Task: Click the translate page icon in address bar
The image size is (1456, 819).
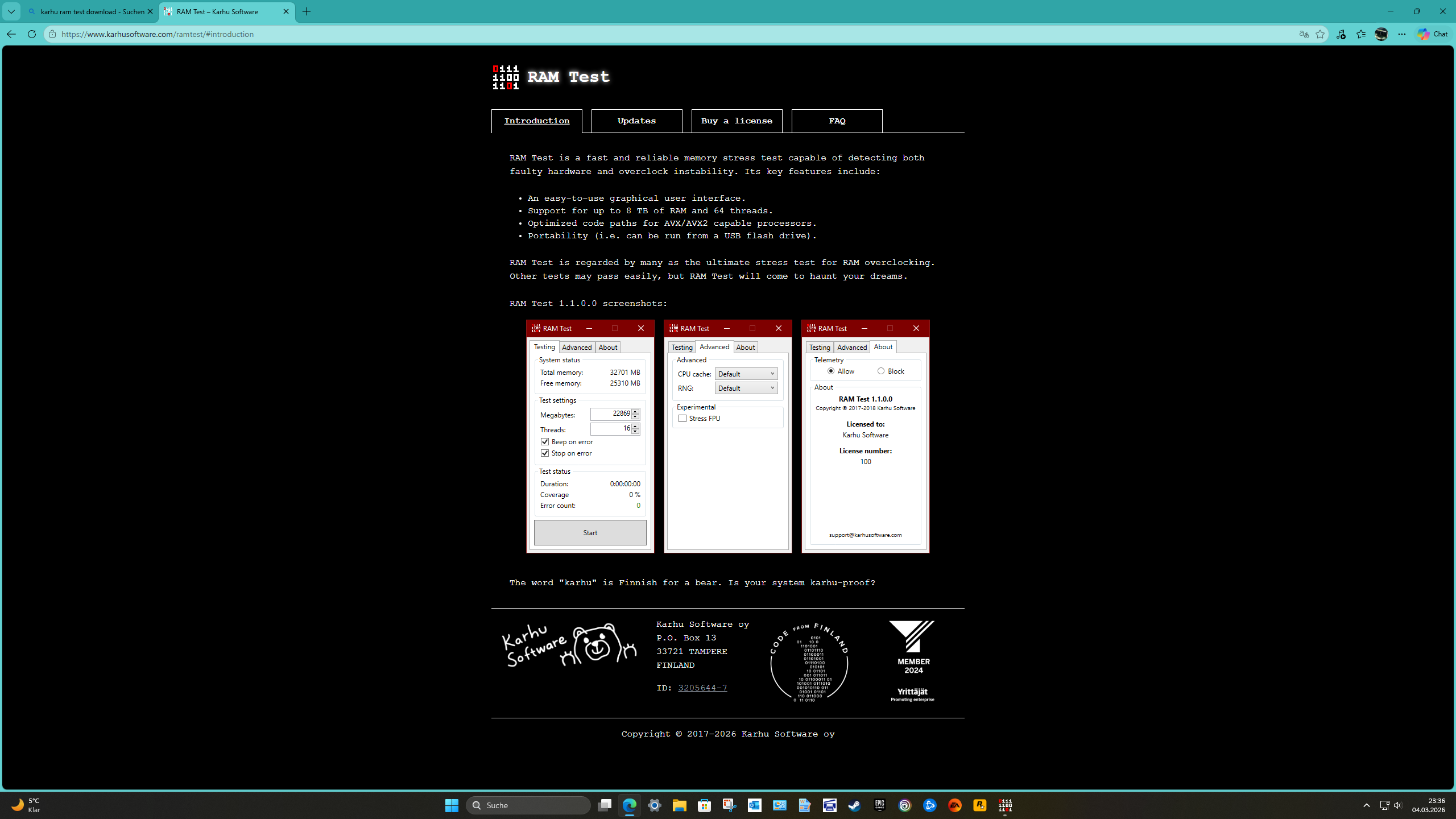Action: pyautogui.click(x=1304, y=34)
